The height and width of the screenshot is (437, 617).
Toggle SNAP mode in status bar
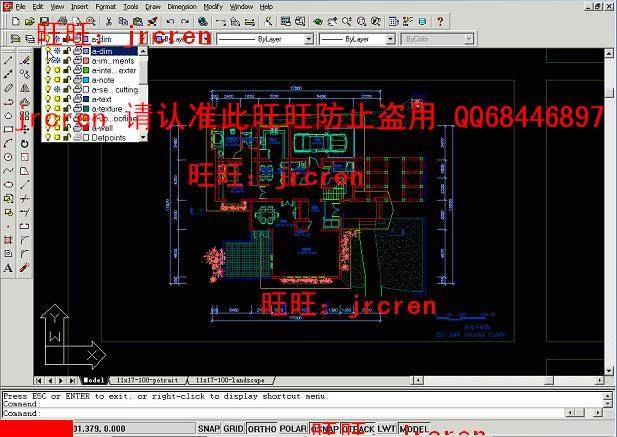coord(209,428)
